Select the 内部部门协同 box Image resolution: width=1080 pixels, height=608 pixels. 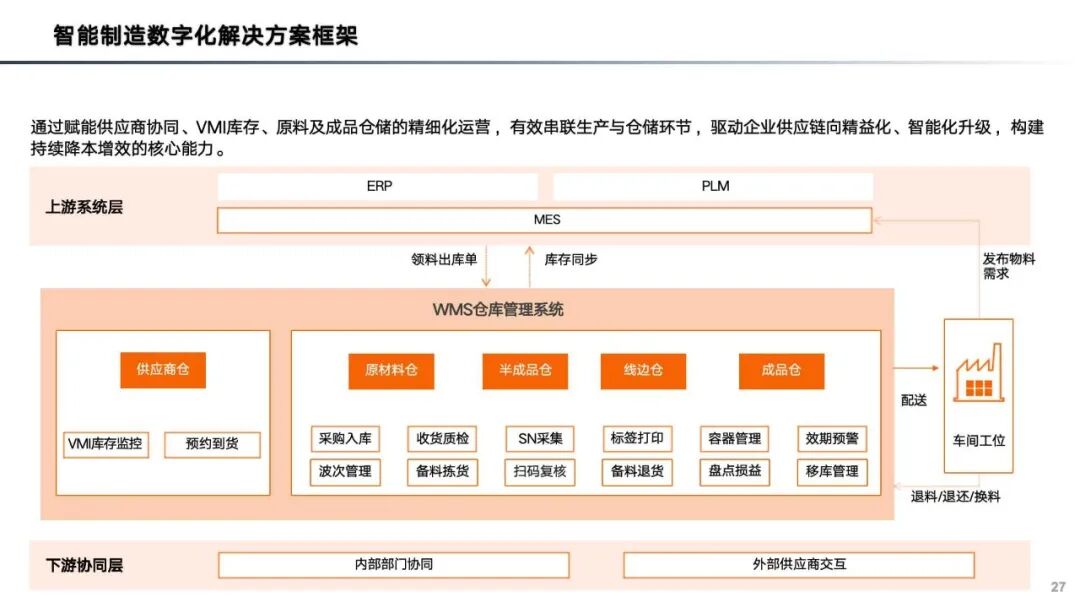[x=393, y=565]
